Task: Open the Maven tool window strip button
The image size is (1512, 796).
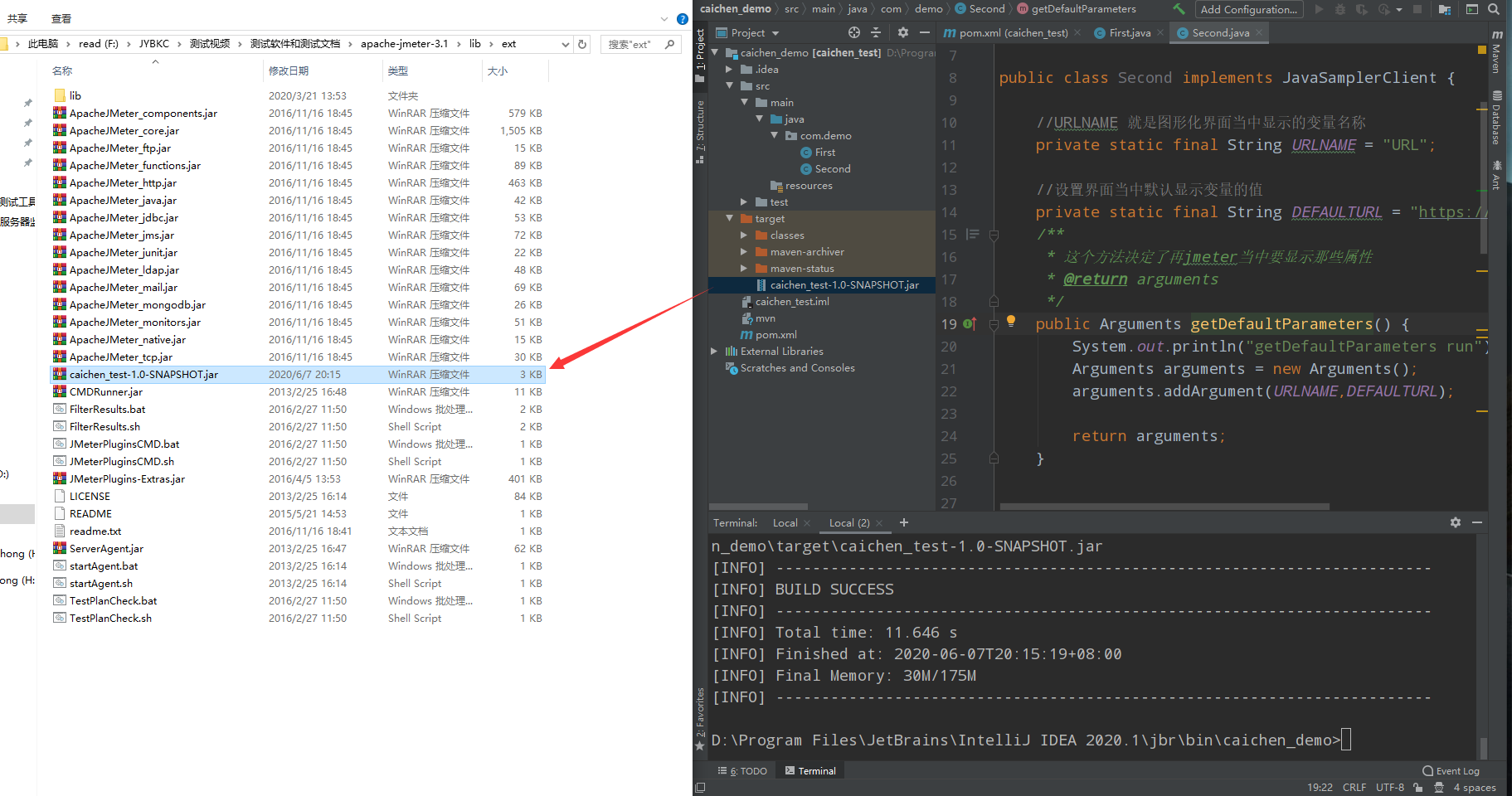Action: (1497, 51)
